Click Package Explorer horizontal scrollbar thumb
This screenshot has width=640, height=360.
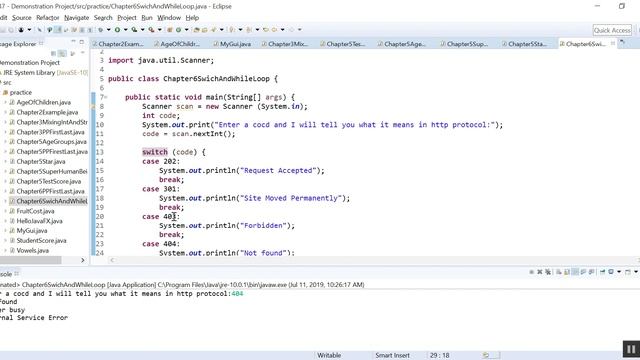tap(31, 260)
